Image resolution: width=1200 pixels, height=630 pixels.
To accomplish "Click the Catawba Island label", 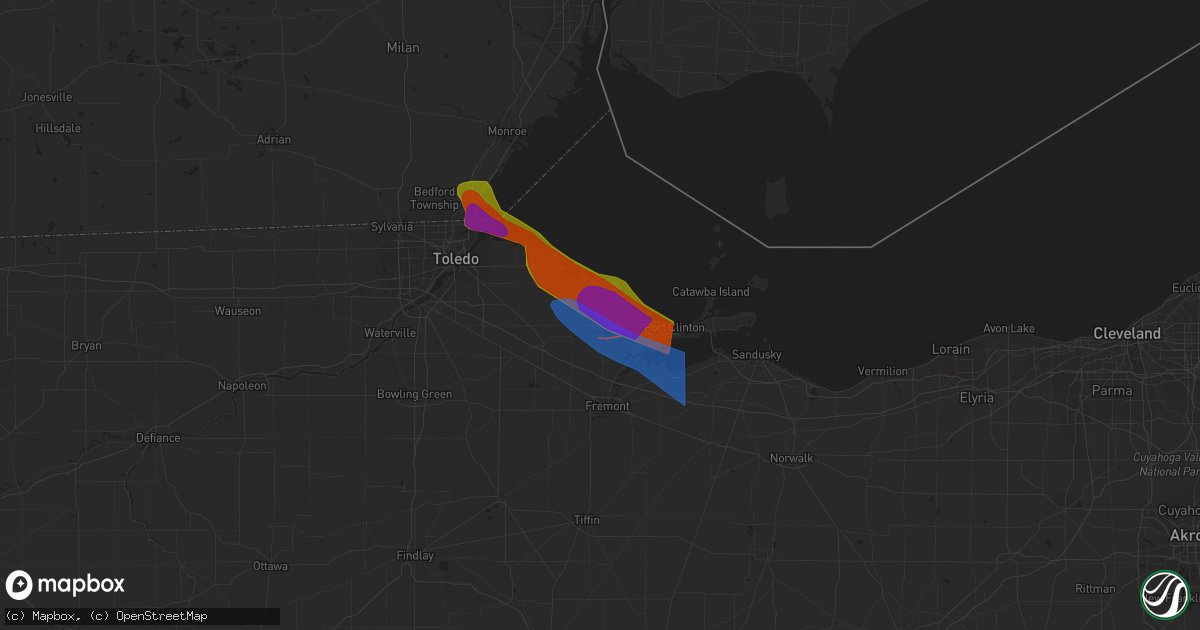I will (710, 292).
